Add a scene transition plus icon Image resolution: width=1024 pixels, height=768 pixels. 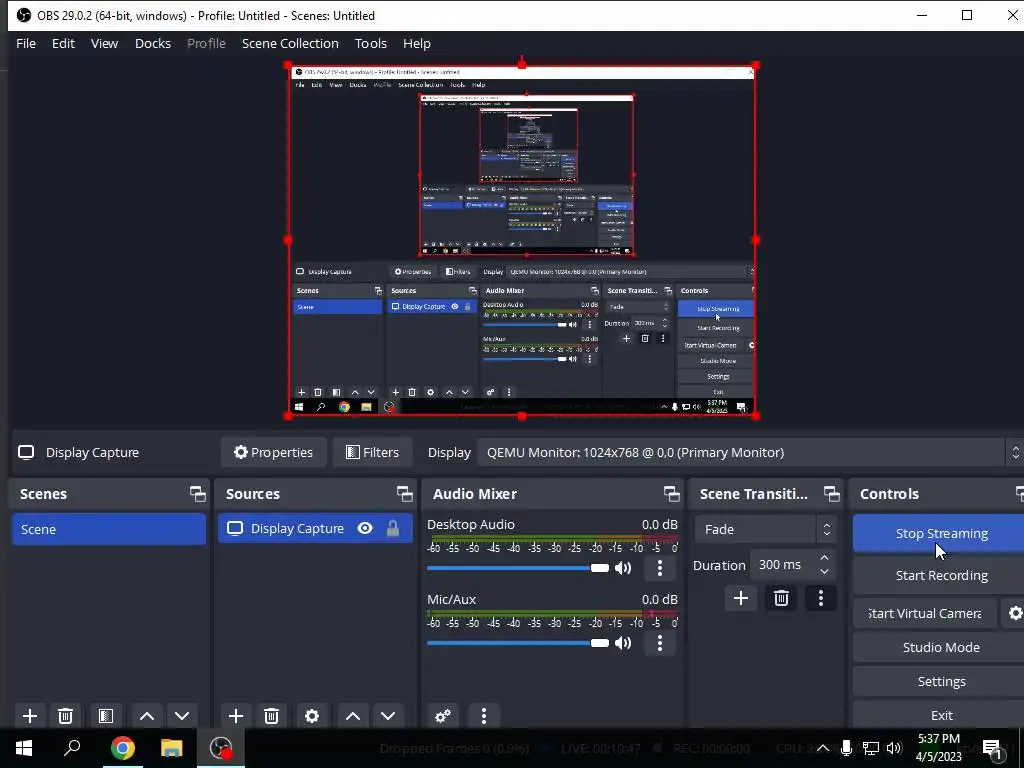(x=741, y=598)
